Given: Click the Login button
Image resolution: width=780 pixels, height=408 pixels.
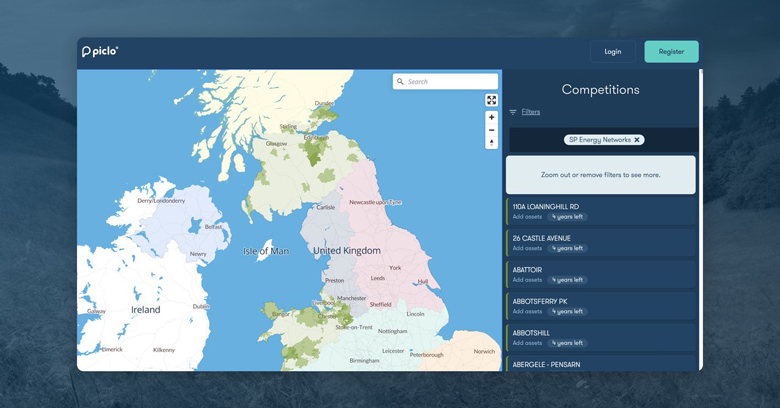Looking at the screenshot, I should pos(612,51).
